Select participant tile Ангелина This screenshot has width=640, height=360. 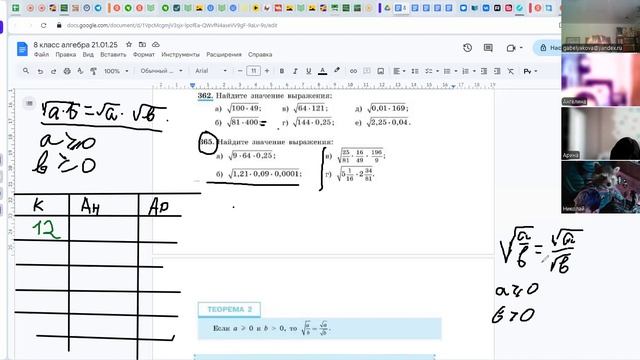pos(600,80)
